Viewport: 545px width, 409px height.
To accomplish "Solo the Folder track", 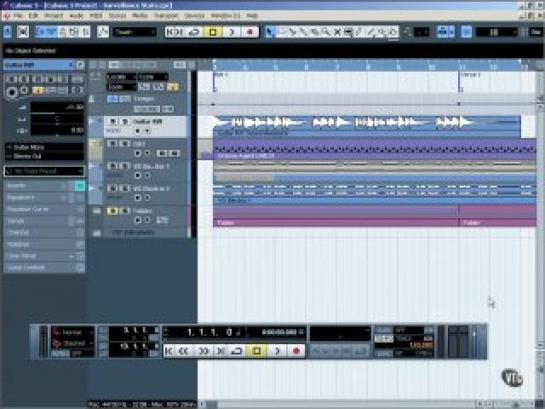I will (x=125, y=211).
